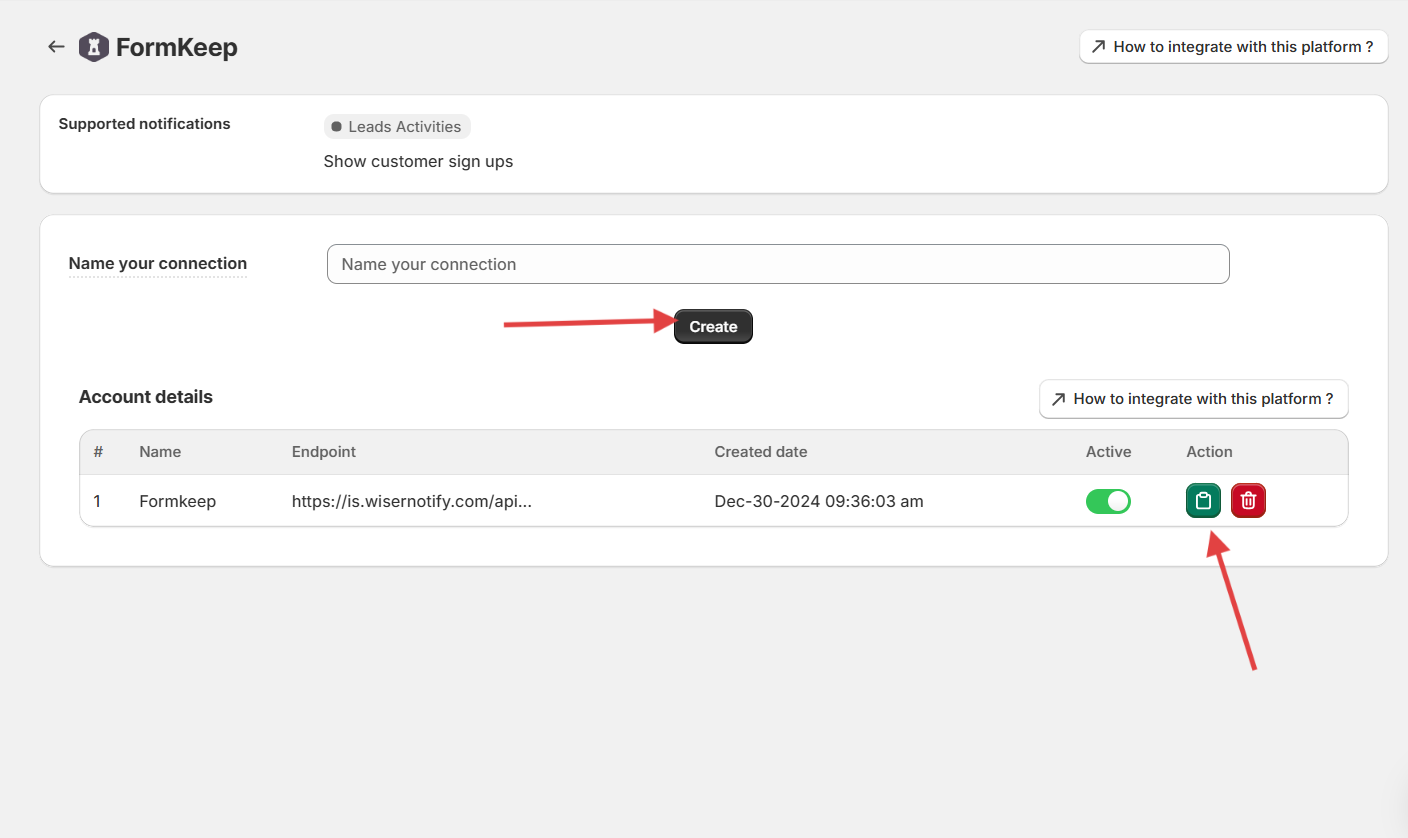Delete the Formkeep connection using the red trash icon
This screenshot has height=838, width=1408.
click(x=1248, y=501)
